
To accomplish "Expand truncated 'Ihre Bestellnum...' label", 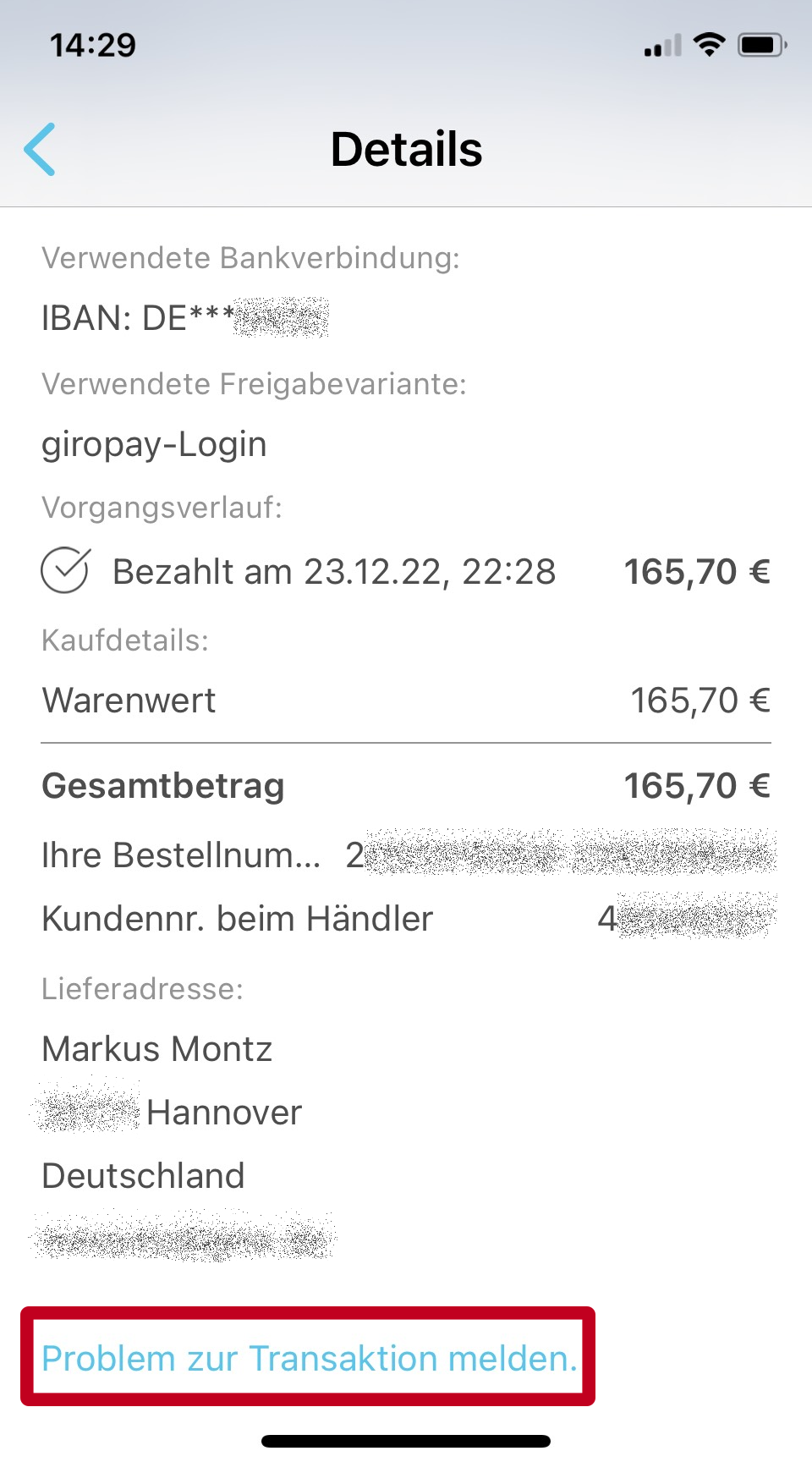I will click(x=181, y=855).
